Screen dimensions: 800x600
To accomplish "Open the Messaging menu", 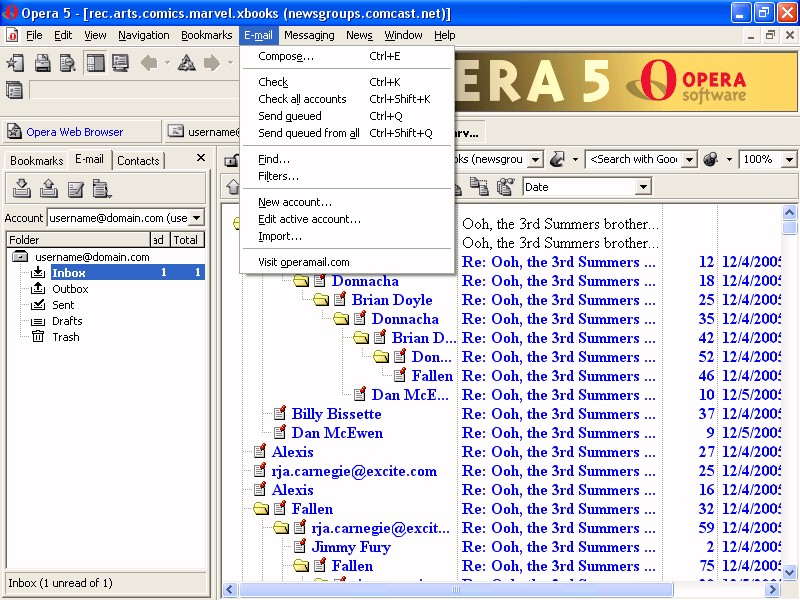I will (309, 35).
